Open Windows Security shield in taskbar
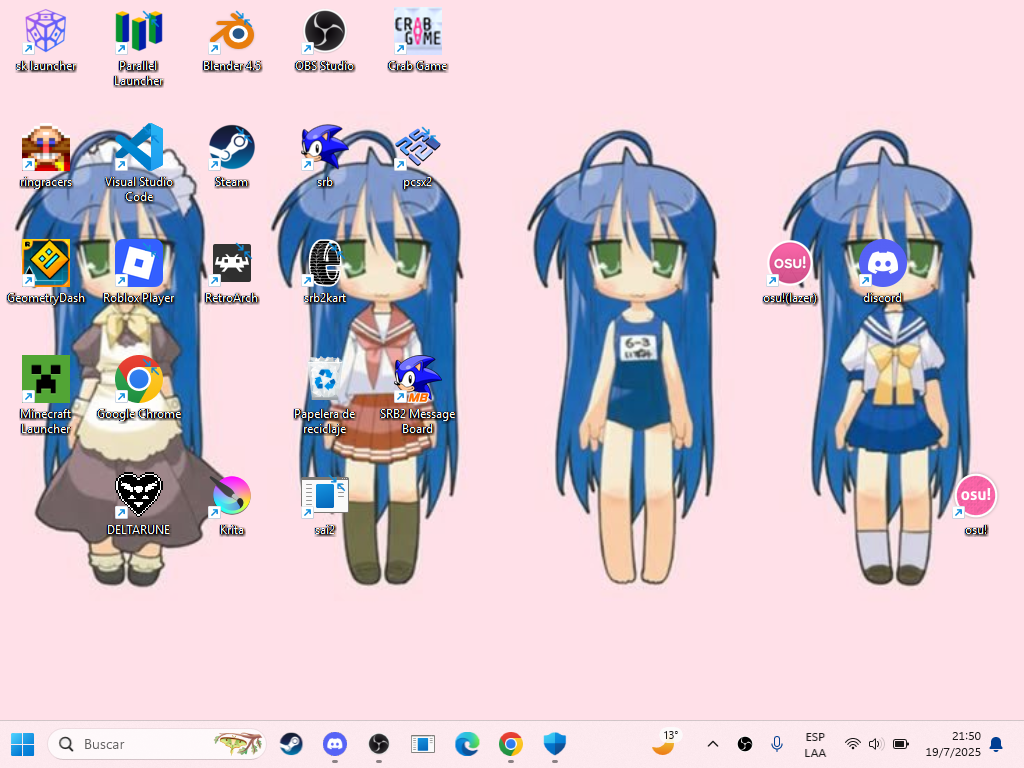The image size is (1024, 768). pyautogui.click(x=554, y=744)
